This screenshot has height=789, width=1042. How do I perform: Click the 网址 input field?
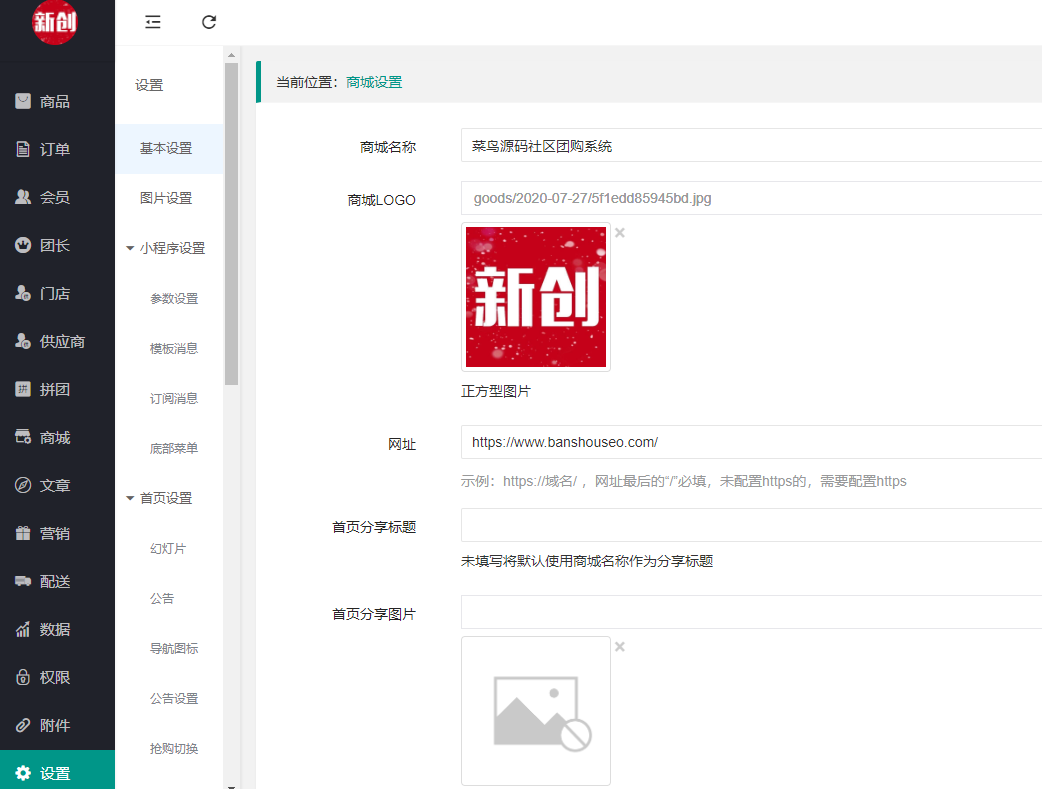(x=750, y=442)
